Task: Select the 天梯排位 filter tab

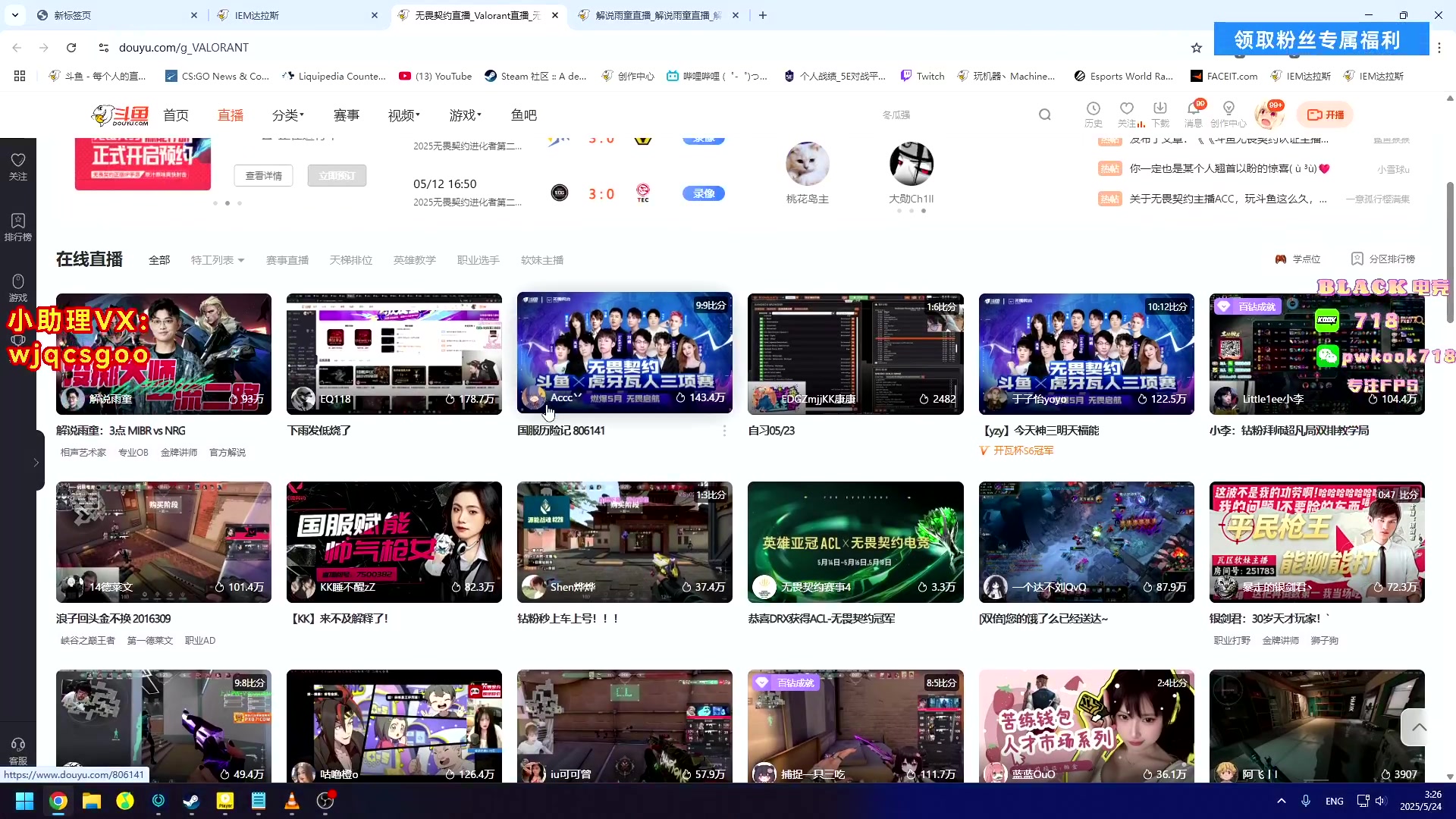Action: point(351,260)
